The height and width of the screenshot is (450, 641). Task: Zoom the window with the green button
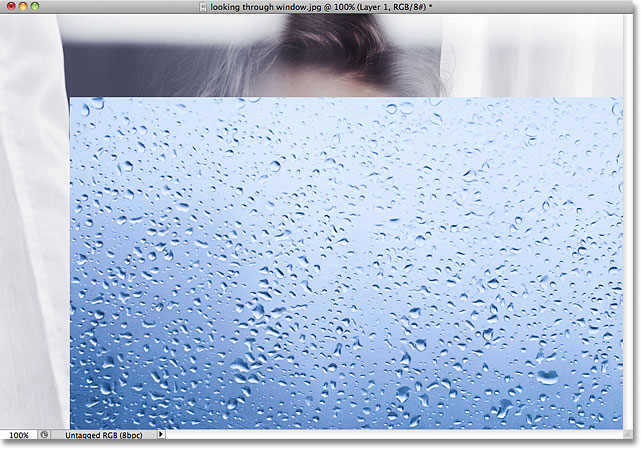pos(35,6)
